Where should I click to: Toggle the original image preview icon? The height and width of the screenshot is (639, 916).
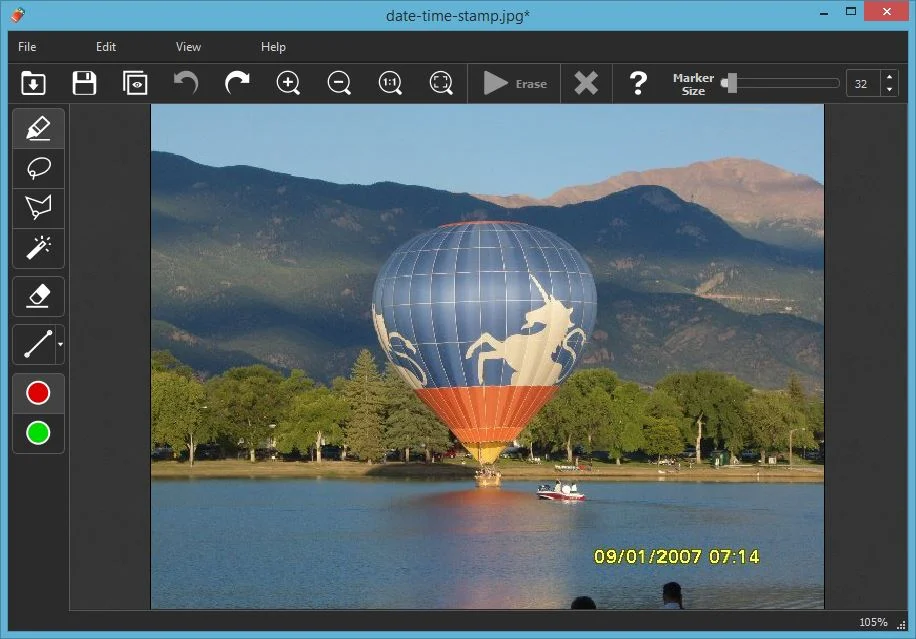pyautogui.click(x=135, y=83)
